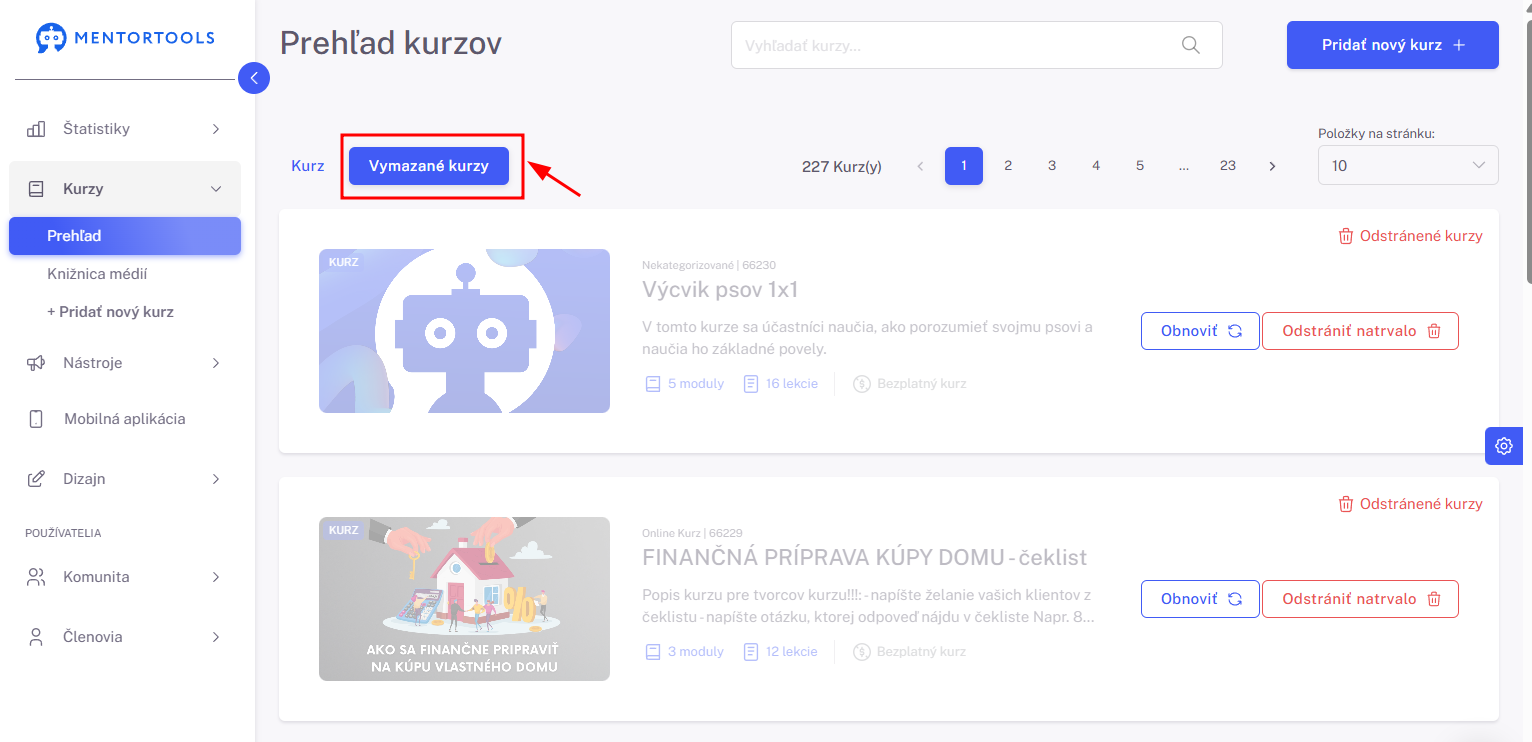Image resolution: width=1532 pixels, height=742 pixels.
Task: Click the Nástroje megaphone icon
Action: (x=36, y=363)
